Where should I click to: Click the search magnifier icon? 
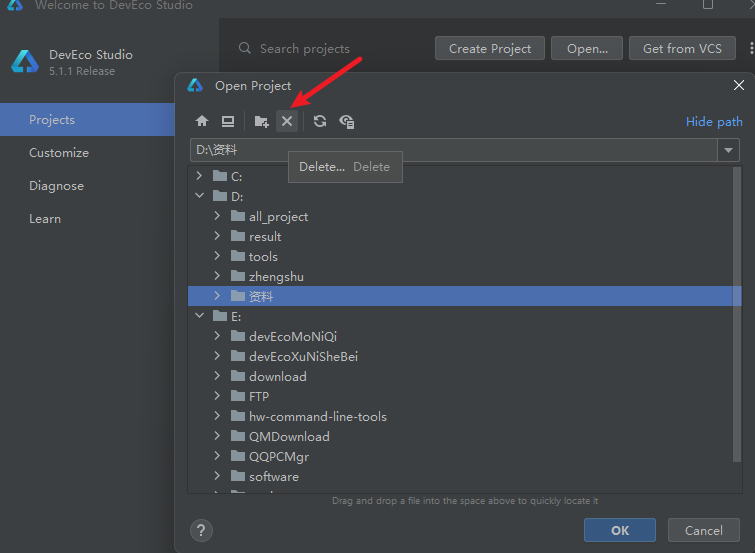click(x=245, y=48)
